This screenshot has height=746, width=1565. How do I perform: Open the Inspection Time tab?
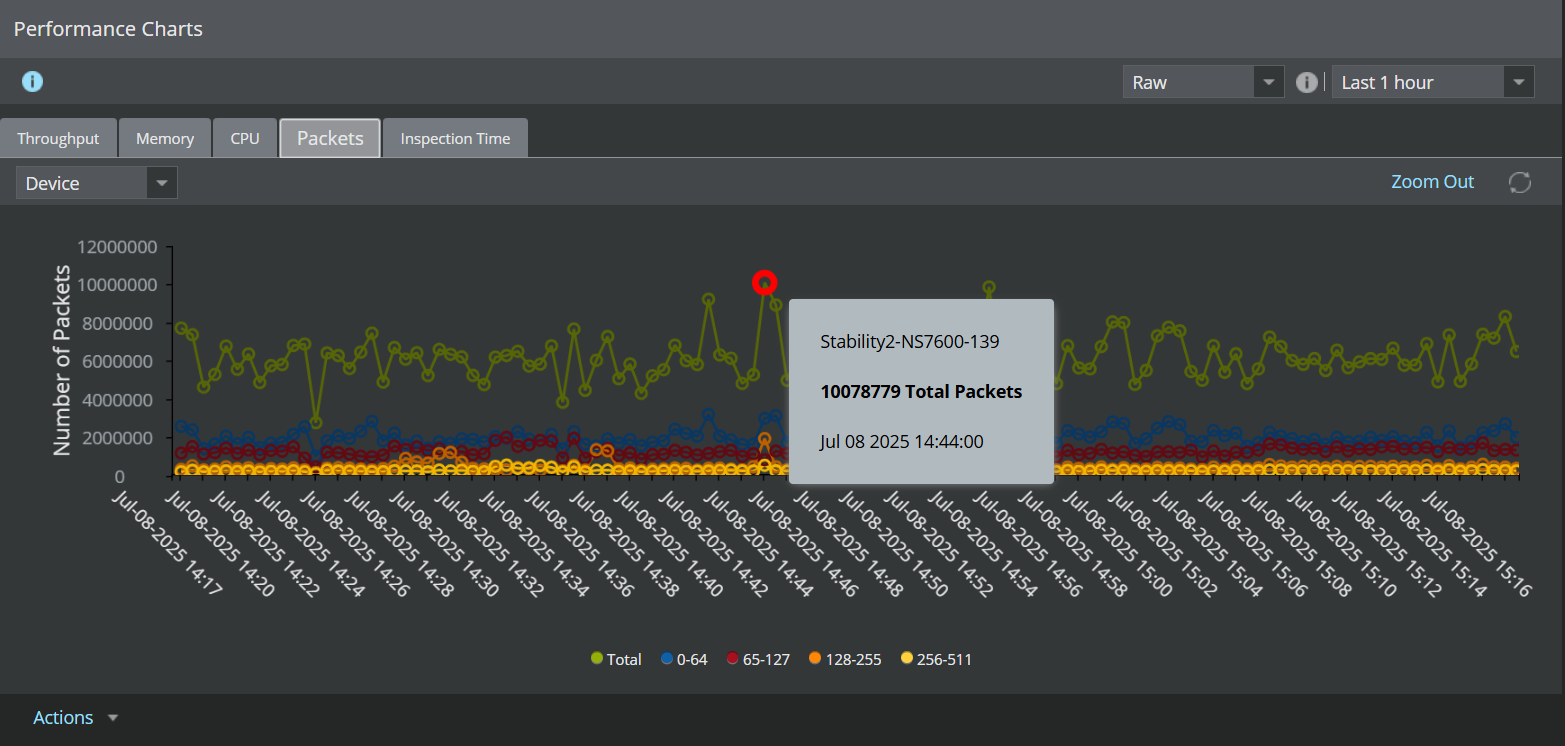pos(455,138)
